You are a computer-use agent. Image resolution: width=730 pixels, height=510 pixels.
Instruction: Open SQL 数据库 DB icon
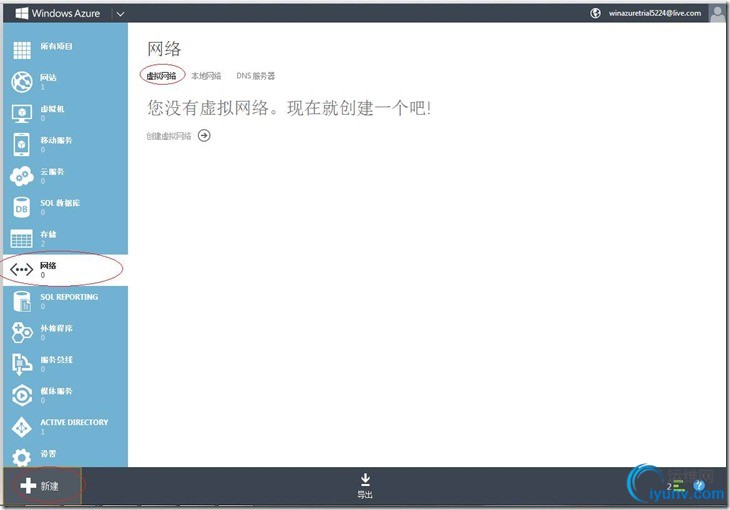(22, 208)
